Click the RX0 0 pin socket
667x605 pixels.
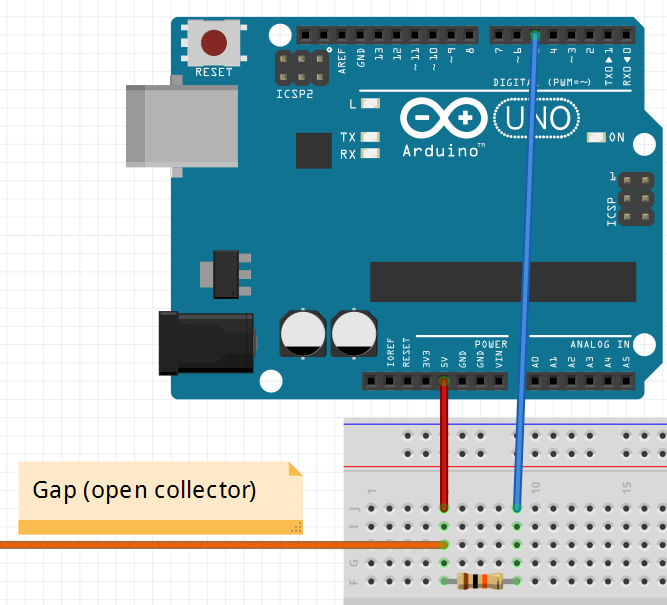[x=626, y=34]
